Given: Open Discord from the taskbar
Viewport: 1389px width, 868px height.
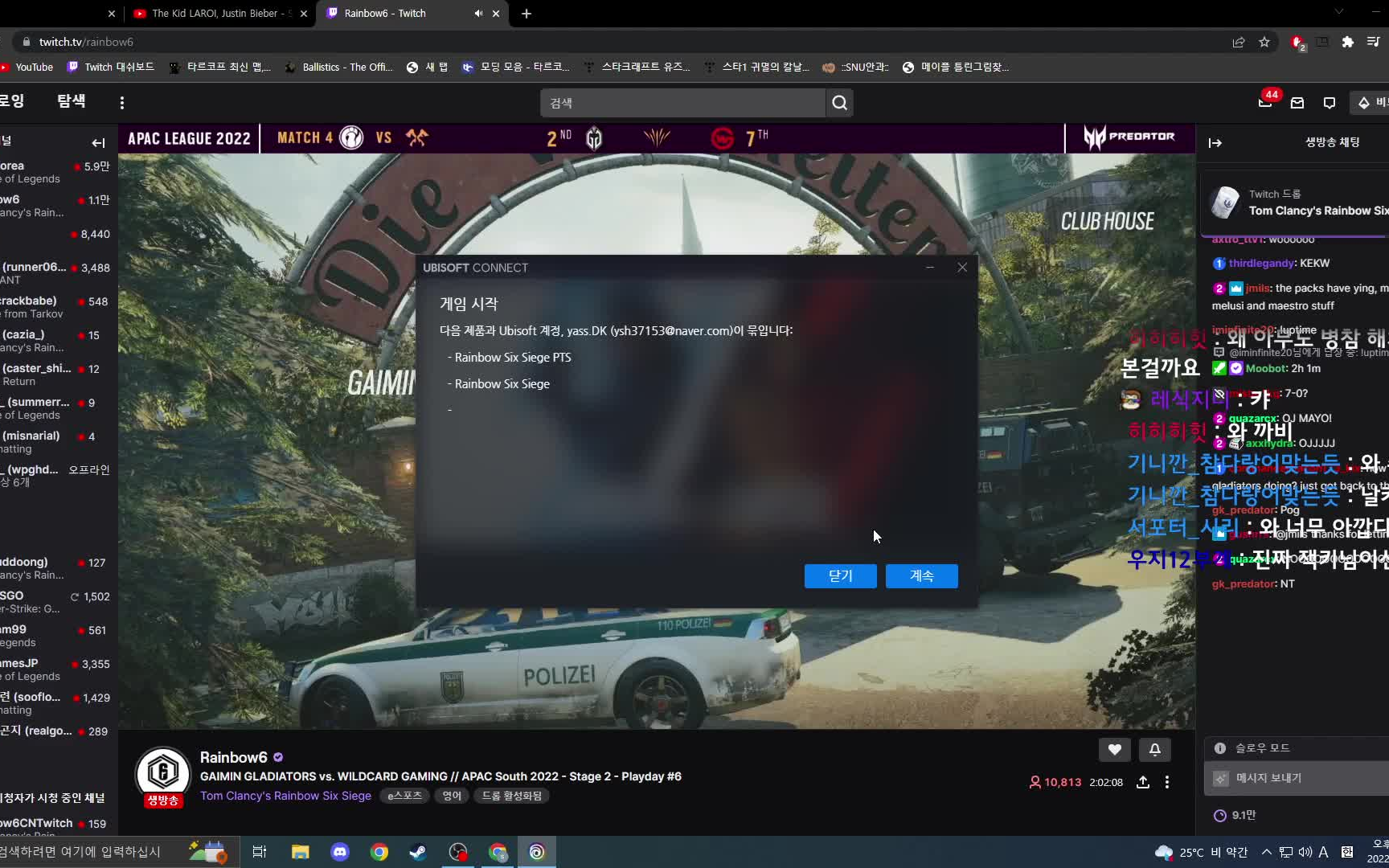Looking at the screenshot, I should pyautogui.click(x=340, y=852).
